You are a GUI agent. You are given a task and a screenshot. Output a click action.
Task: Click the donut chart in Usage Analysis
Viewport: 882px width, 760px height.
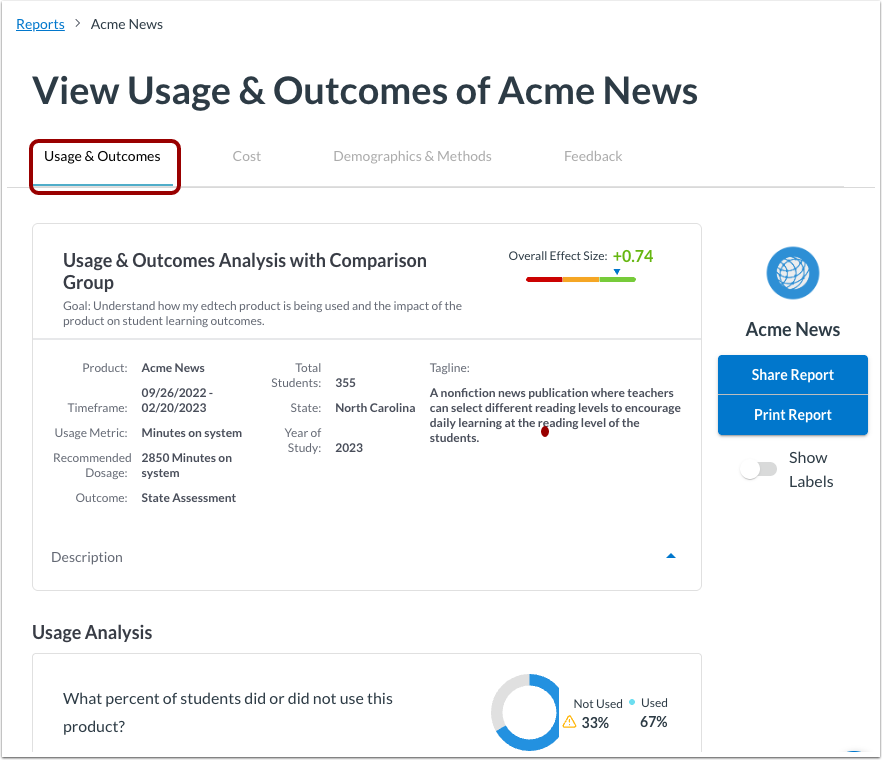point(527,712)
